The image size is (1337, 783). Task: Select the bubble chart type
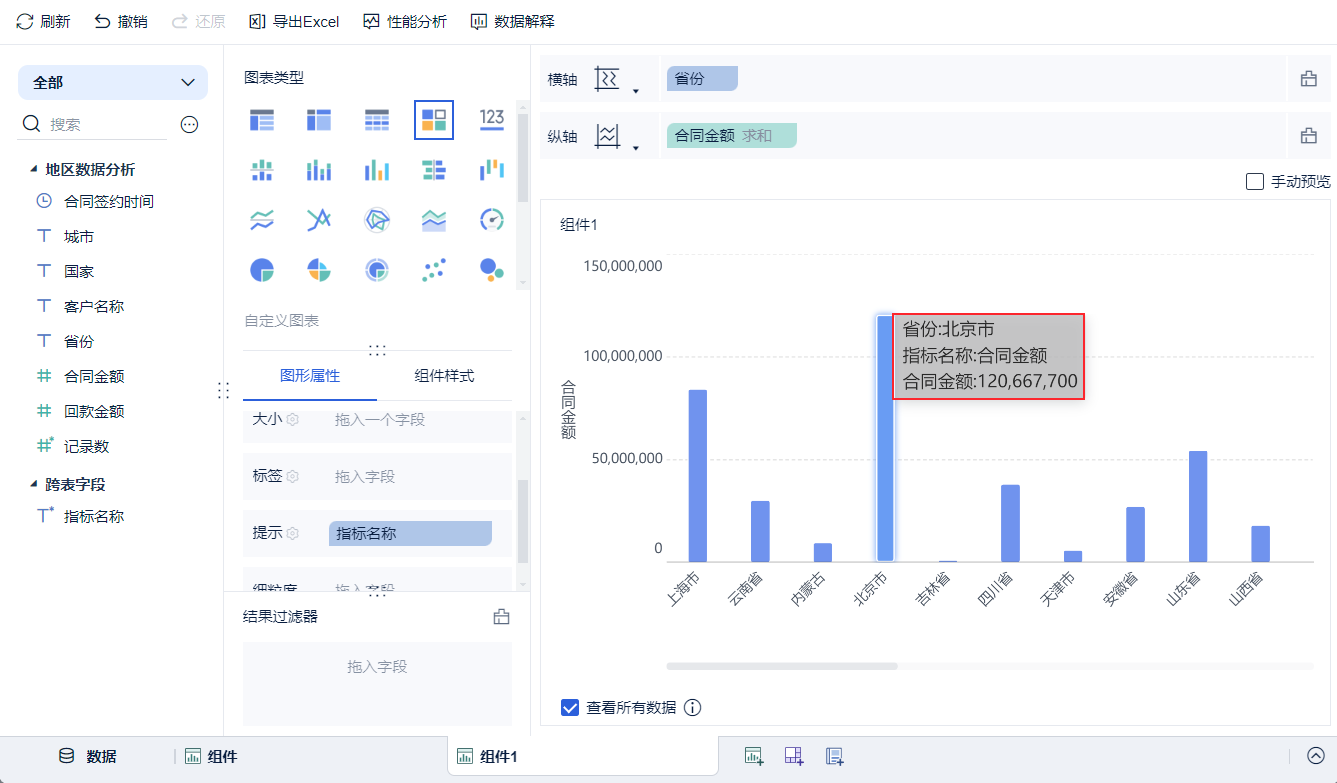coord(491,268)
